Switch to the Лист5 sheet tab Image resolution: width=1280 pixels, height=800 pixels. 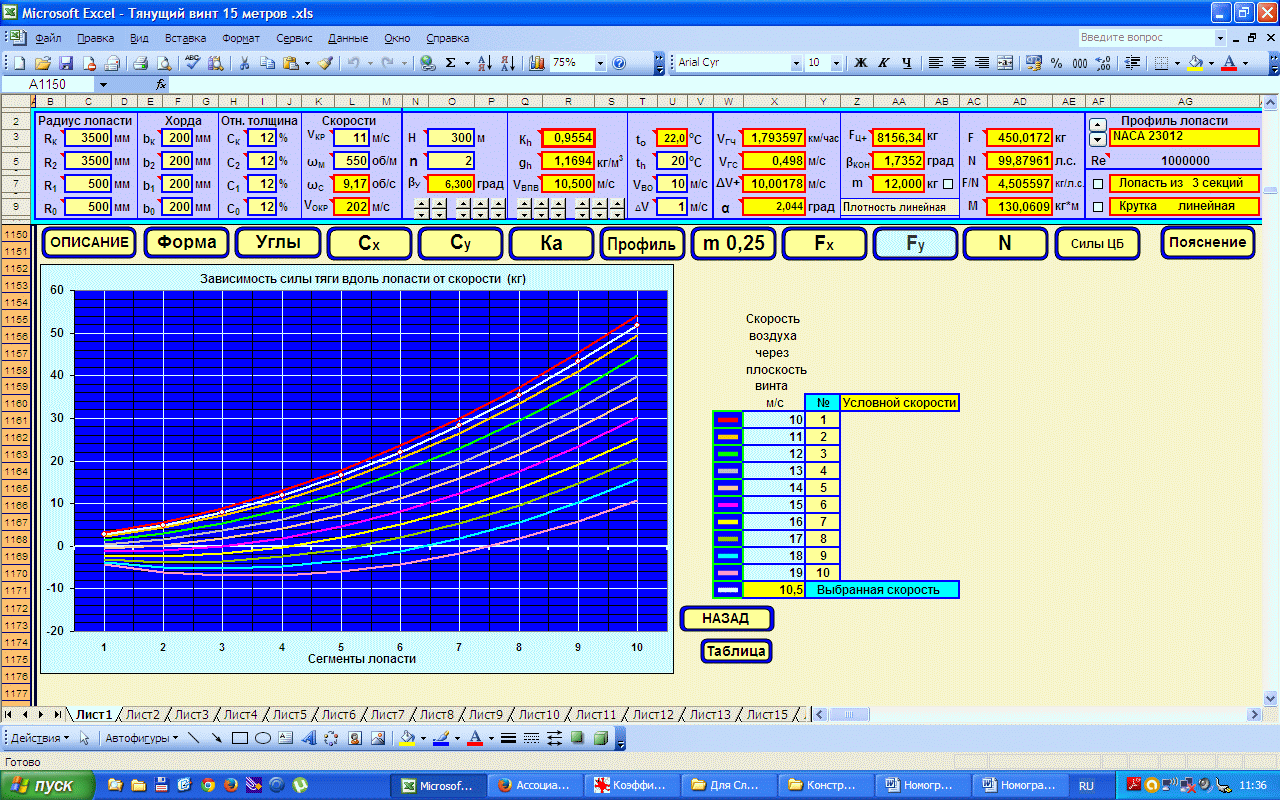290,714
